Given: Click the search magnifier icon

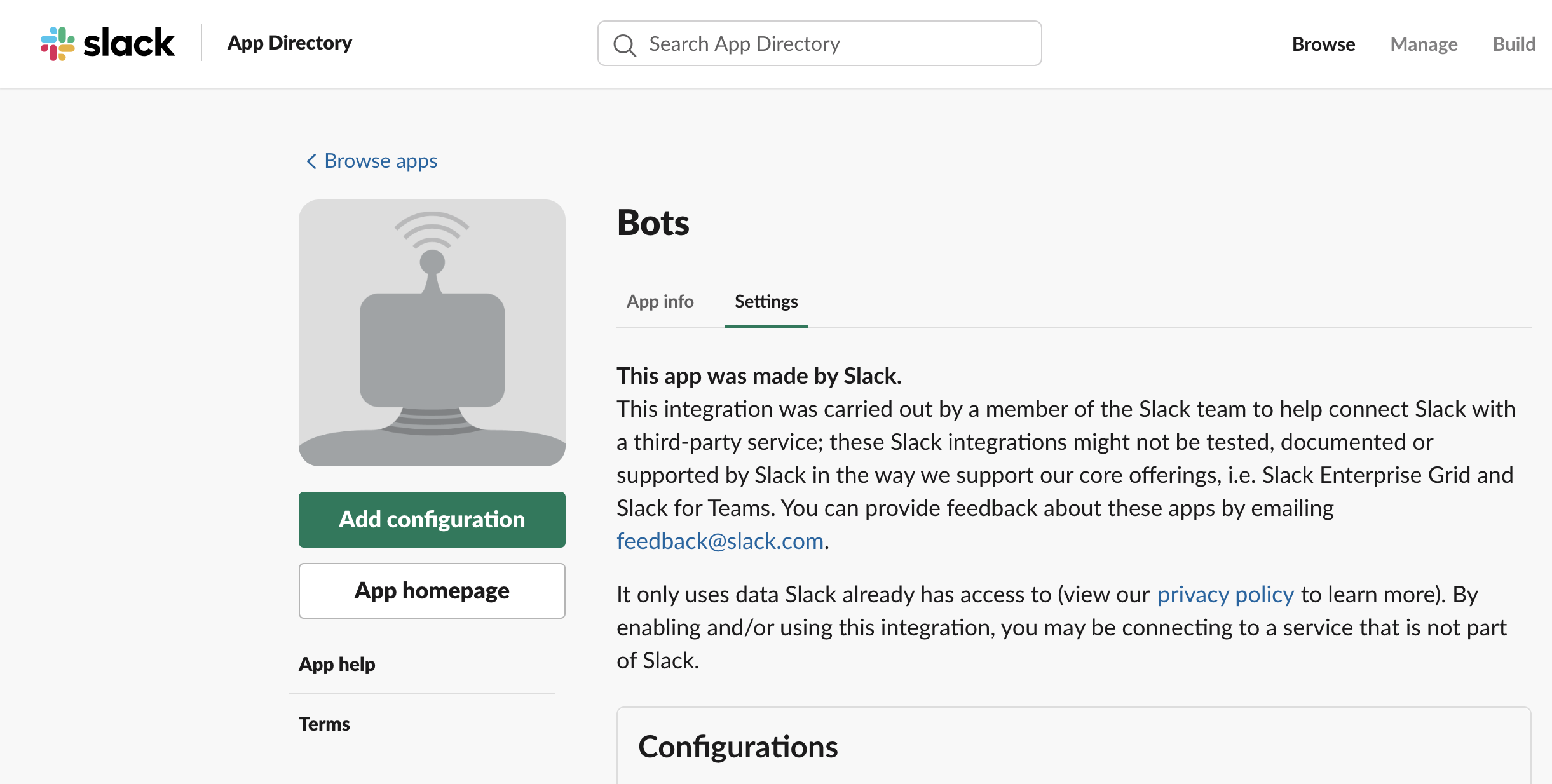Looking at the screenshot, I should 624,44.
